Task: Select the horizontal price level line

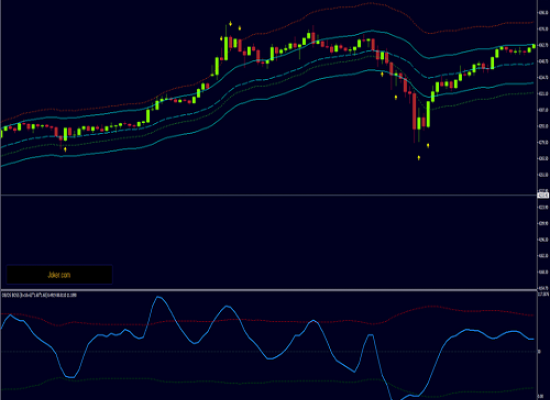Action: (269, 195)
